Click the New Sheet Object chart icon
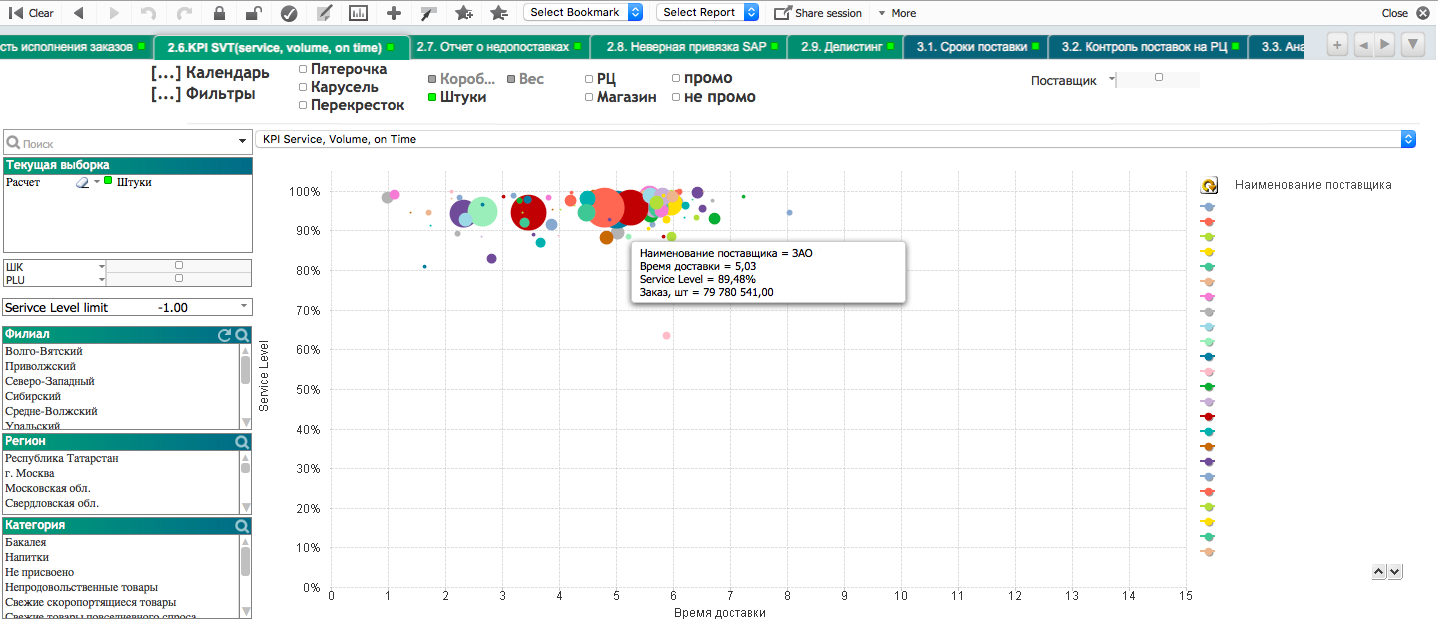 [x=358, y=13]
